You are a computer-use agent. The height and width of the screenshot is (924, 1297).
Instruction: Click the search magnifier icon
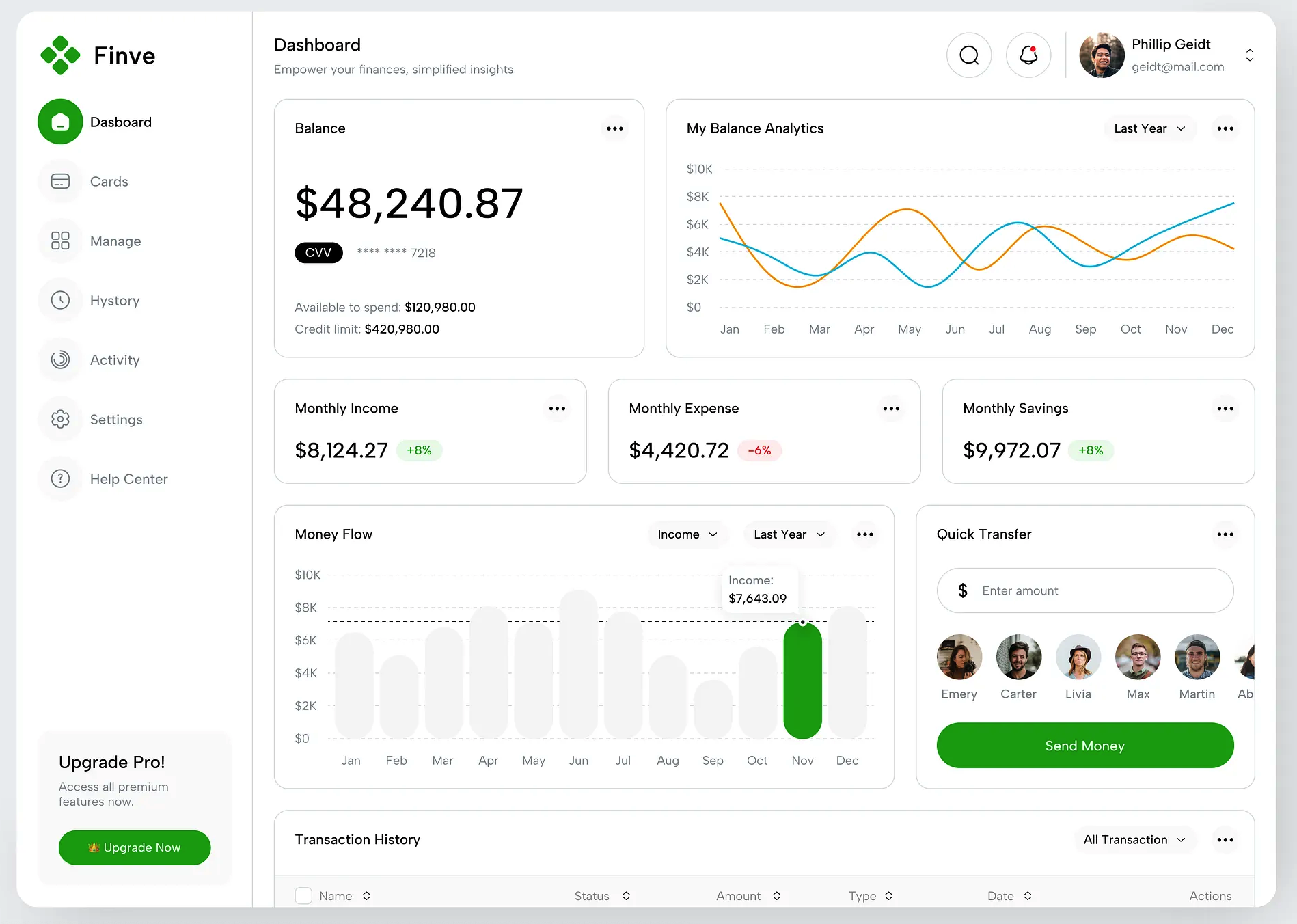pos(968,55)
